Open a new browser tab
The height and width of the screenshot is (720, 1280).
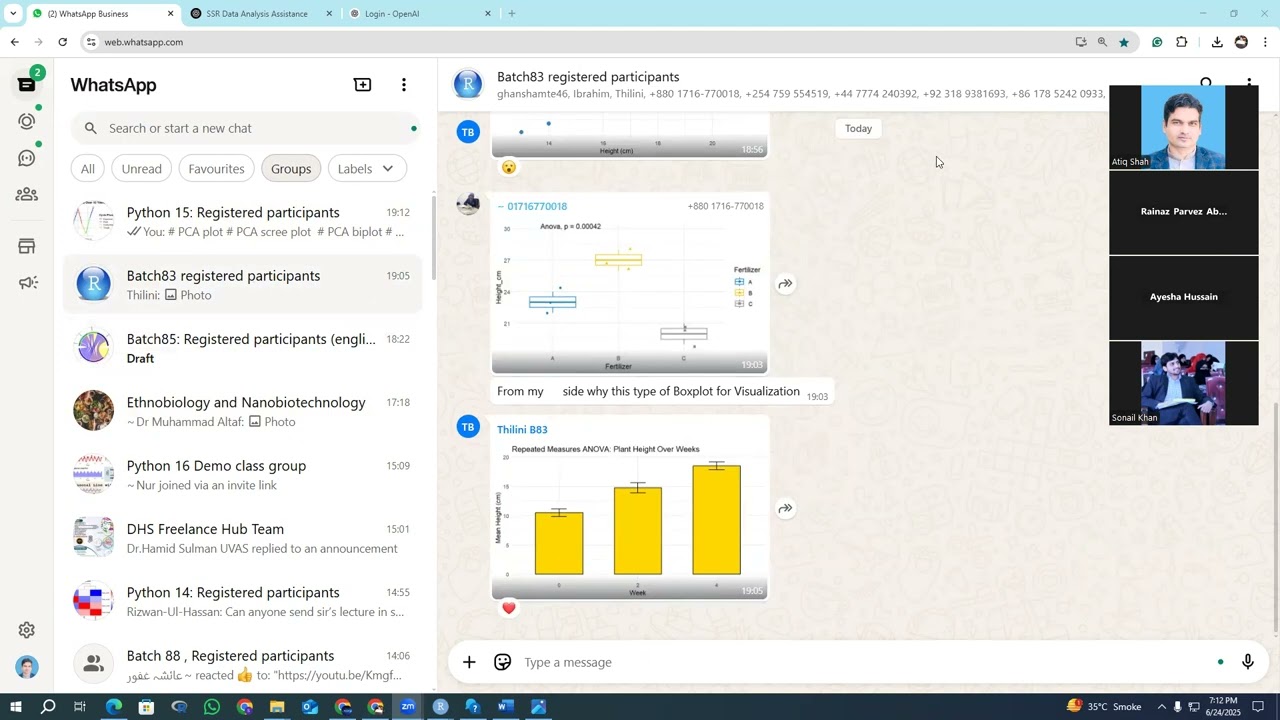tap(512, 13)
